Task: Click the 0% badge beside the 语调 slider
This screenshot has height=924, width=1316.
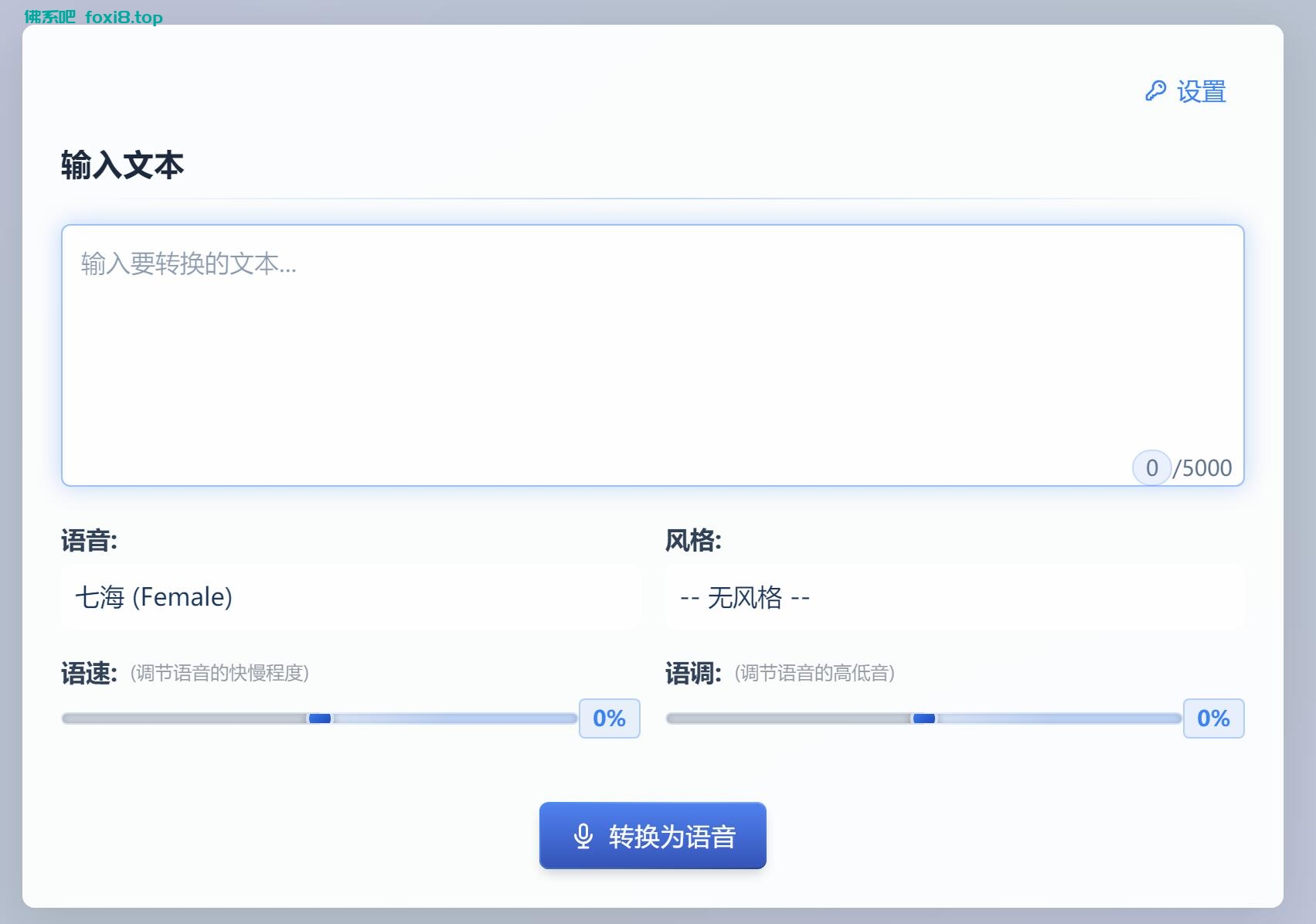Action: 1213,718
